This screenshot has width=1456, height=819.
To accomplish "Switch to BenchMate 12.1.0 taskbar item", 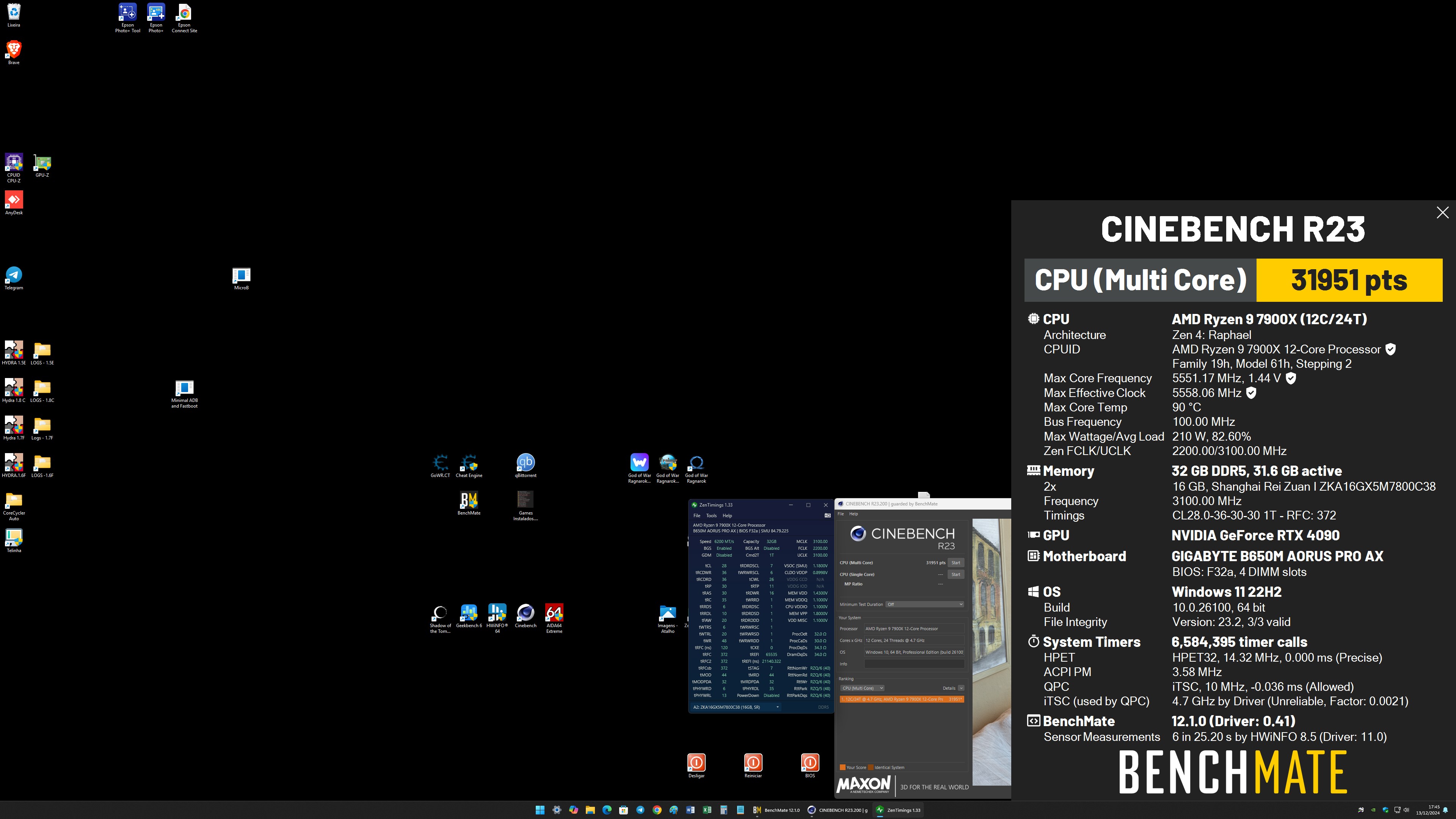I will click(776, 810).
